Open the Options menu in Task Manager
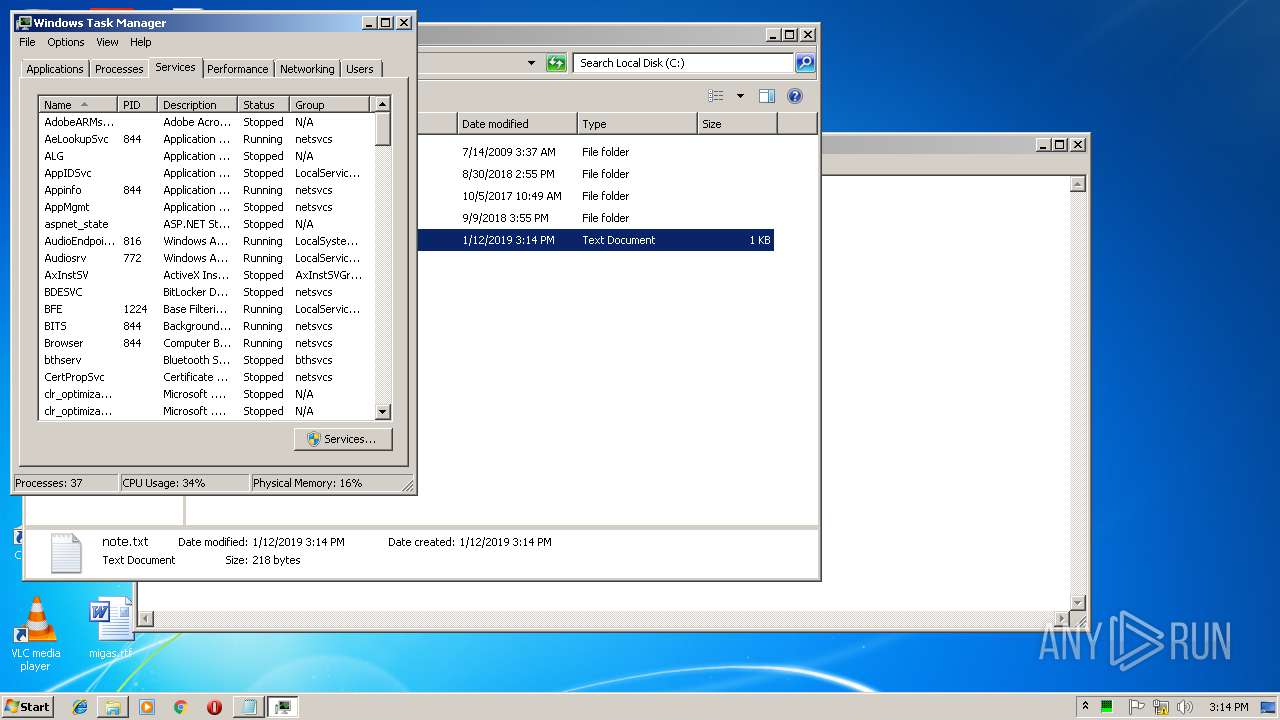 pyautogui.click(x=66, y=42)
